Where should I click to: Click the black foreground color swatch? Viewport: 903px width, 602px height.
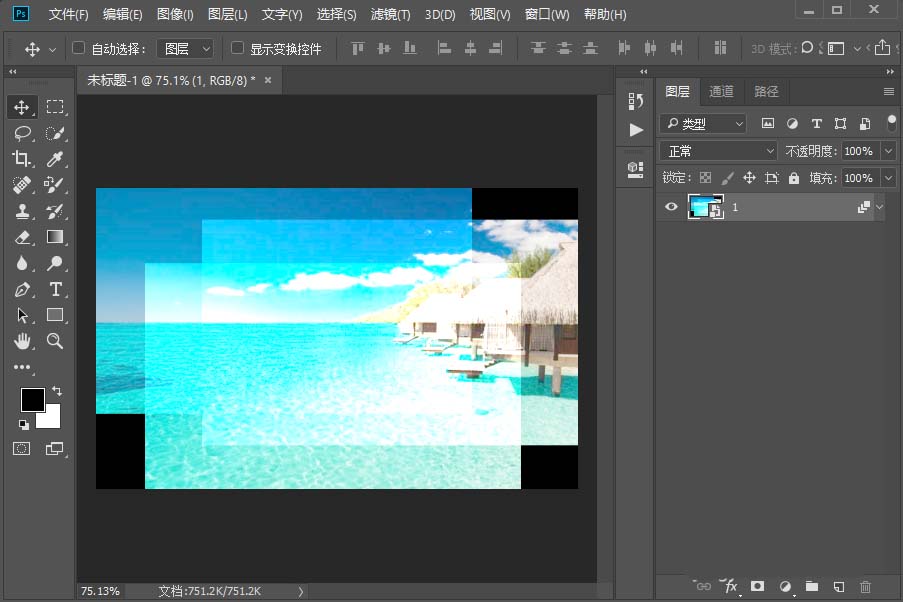click(x=32, y=399)
